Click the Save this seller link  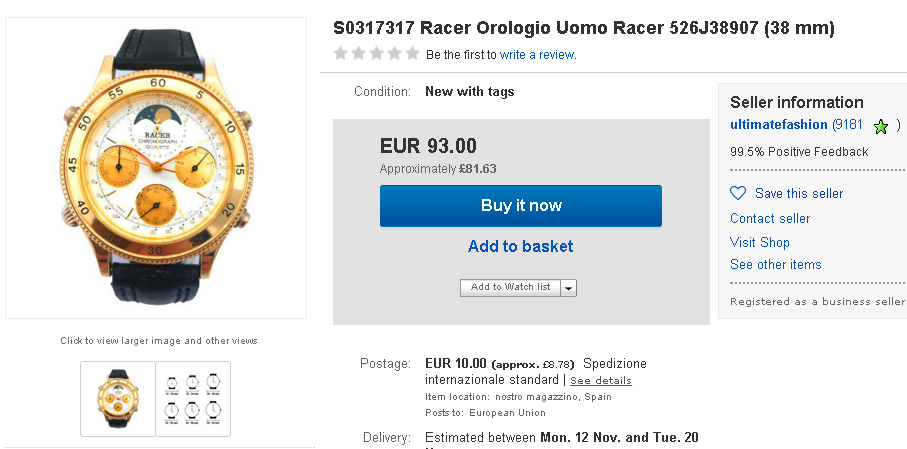[799, 193]
